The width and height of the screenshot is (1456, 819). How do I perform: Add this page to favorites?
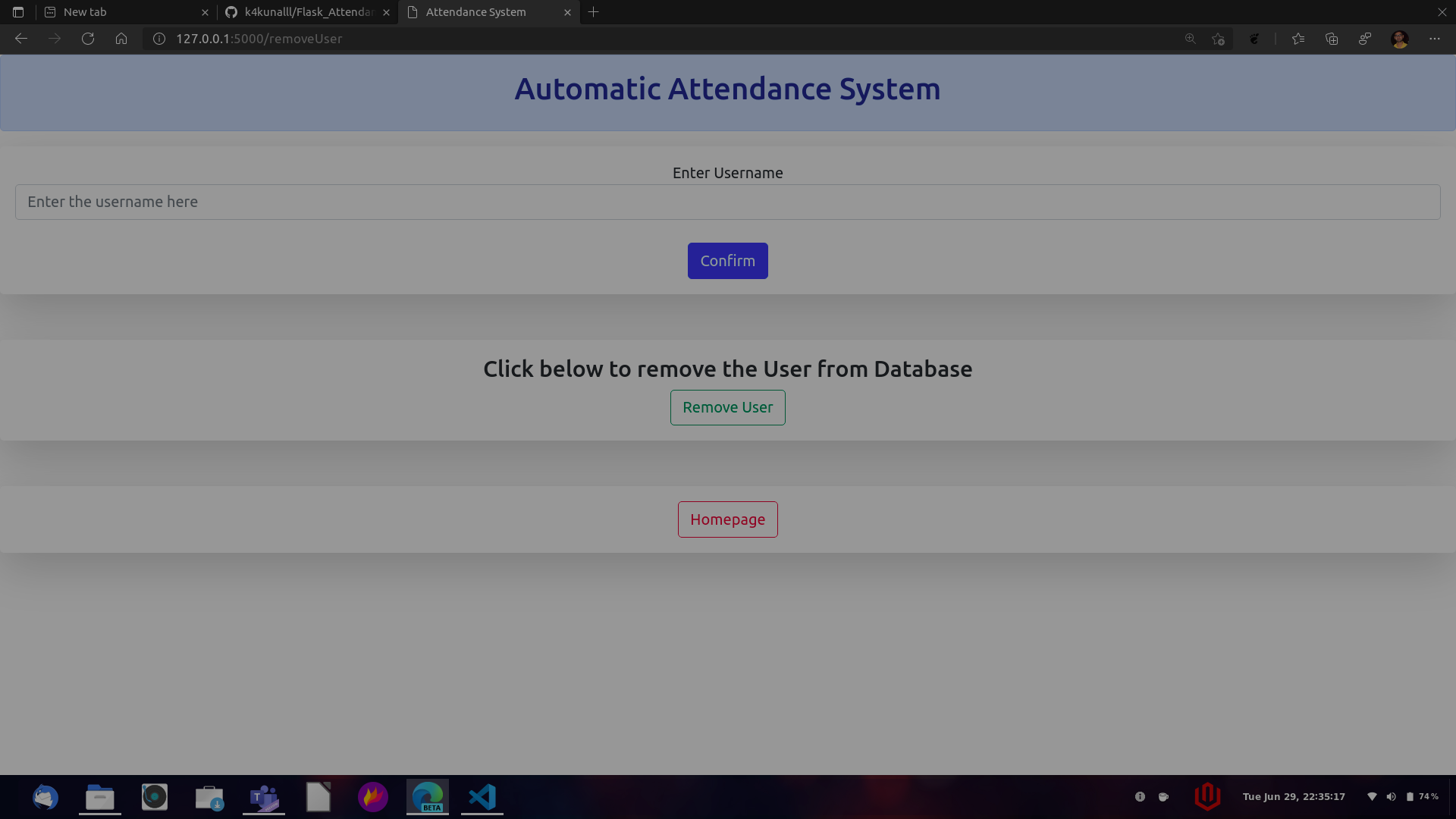[1219, 39]
